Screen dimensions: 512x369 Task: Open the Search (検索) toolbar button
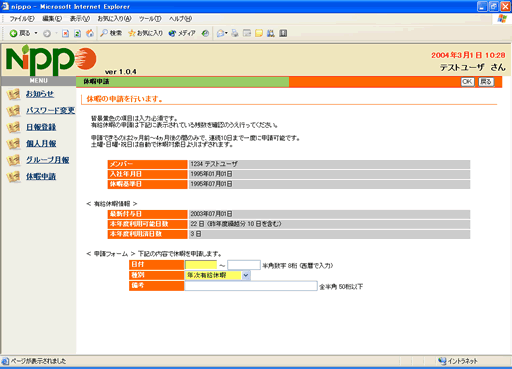tap(111, 33)
